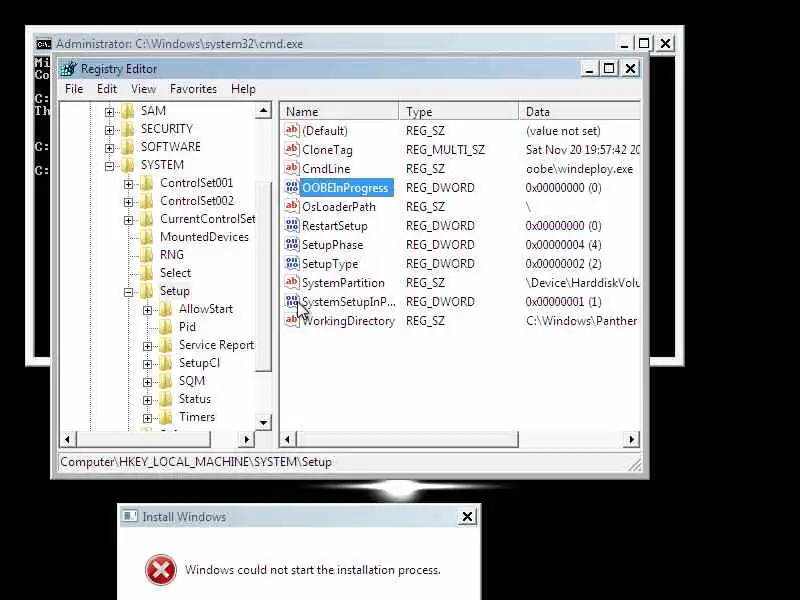This screenshot has height=600, width=800.
Task: Expand the Timers key
Action: click(x=147, y=418)
